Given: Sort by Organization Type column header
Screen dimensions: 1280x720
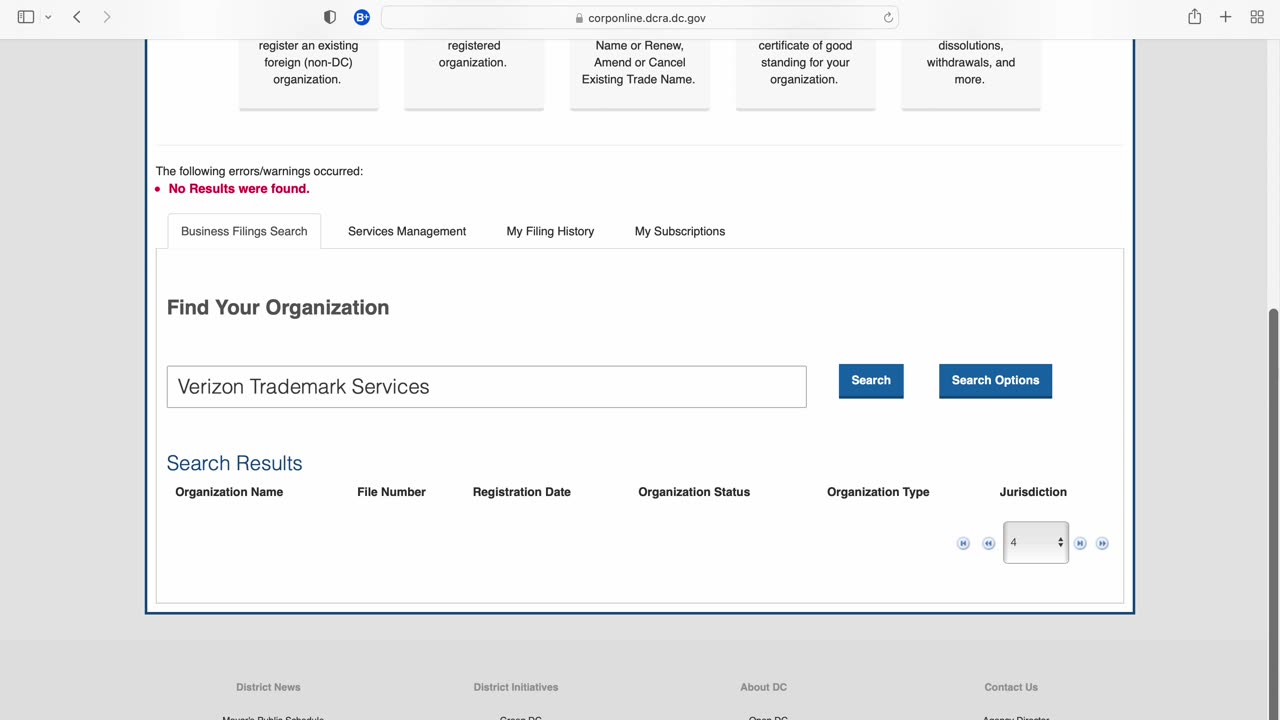Looking at the screenshot, I should tap(878, 492).
